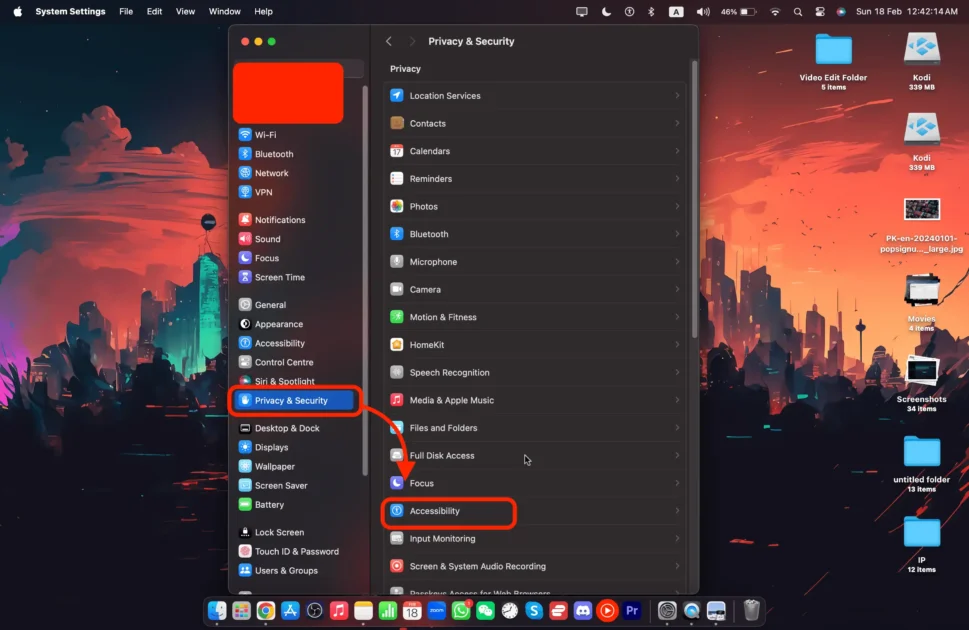Go back using the back arrow
The width and height of the screenshot is (969, 630).
tap(389, 42)
